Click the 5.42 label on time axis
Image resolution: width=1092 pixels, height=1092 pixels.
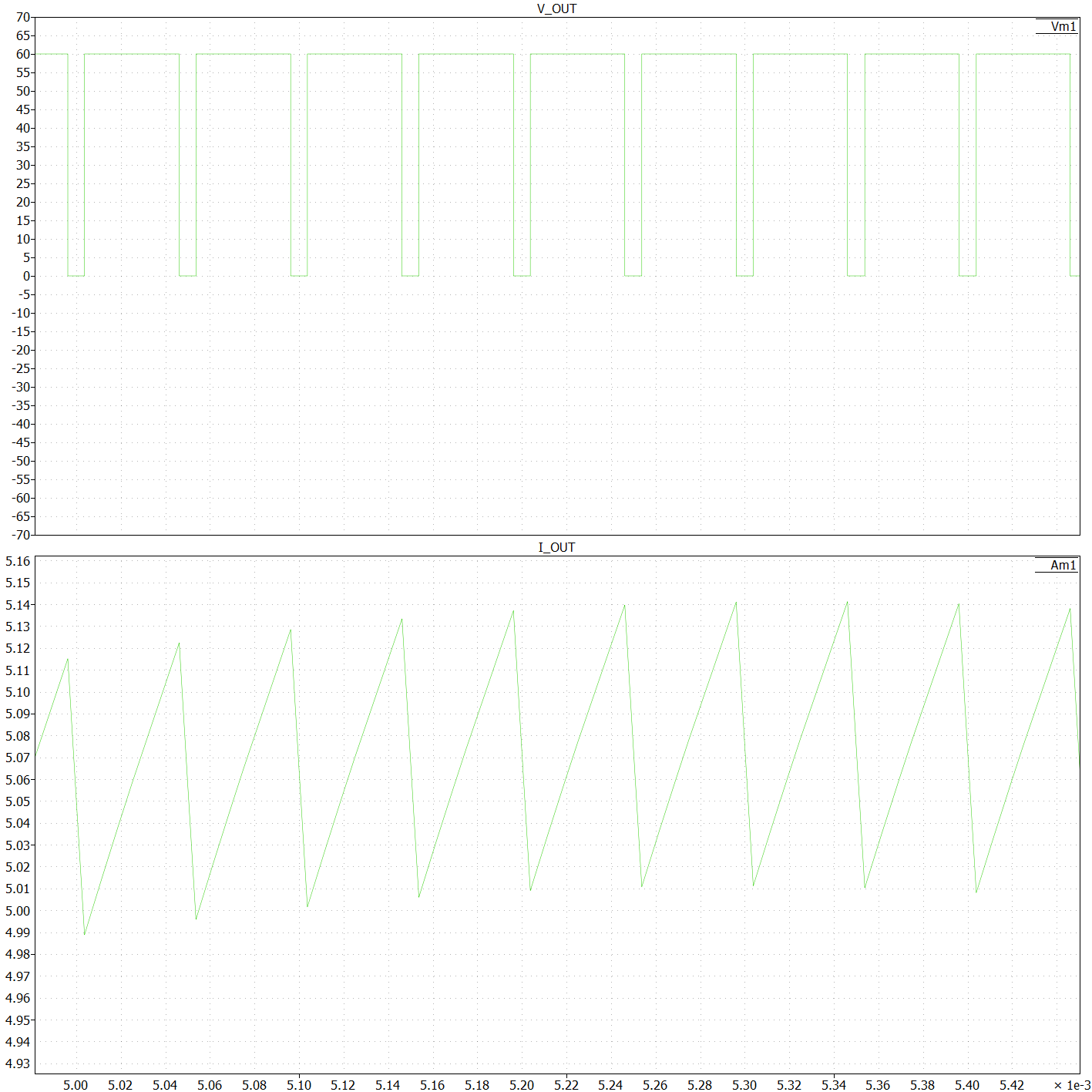(x=1012, y=1085)
